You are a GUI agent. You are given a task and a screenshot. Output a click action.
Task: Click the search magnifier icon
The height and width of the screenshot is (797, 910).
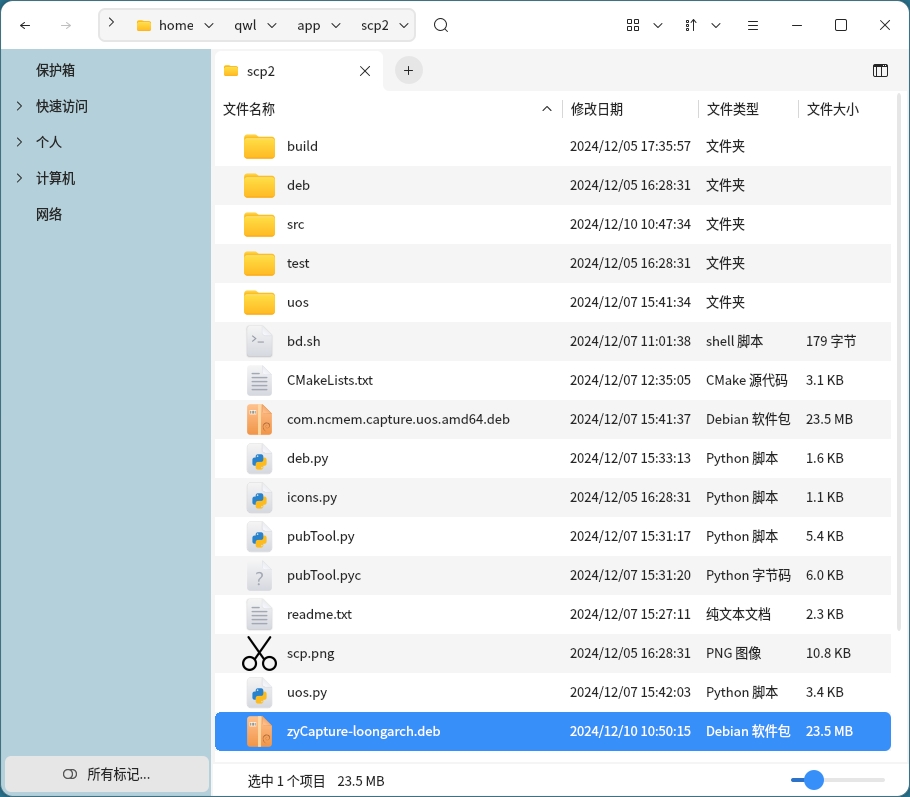[x=441, y=26]
